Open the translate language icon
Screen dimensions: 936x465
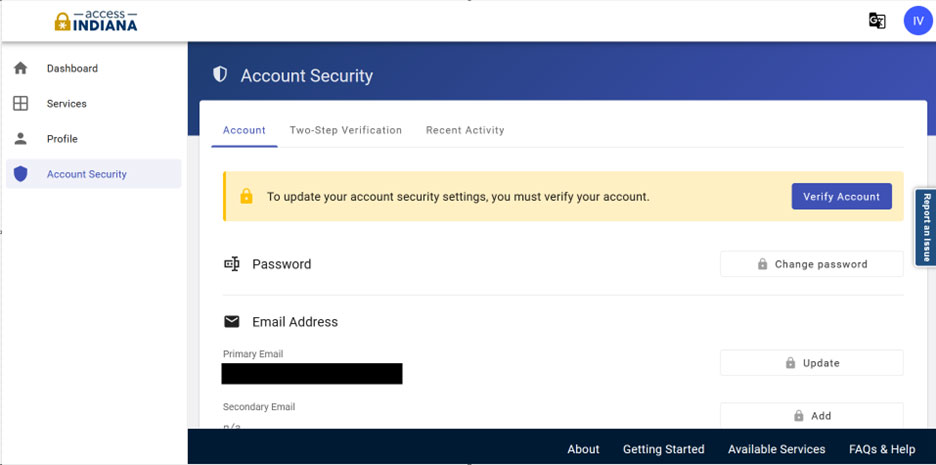click(877, 21)
